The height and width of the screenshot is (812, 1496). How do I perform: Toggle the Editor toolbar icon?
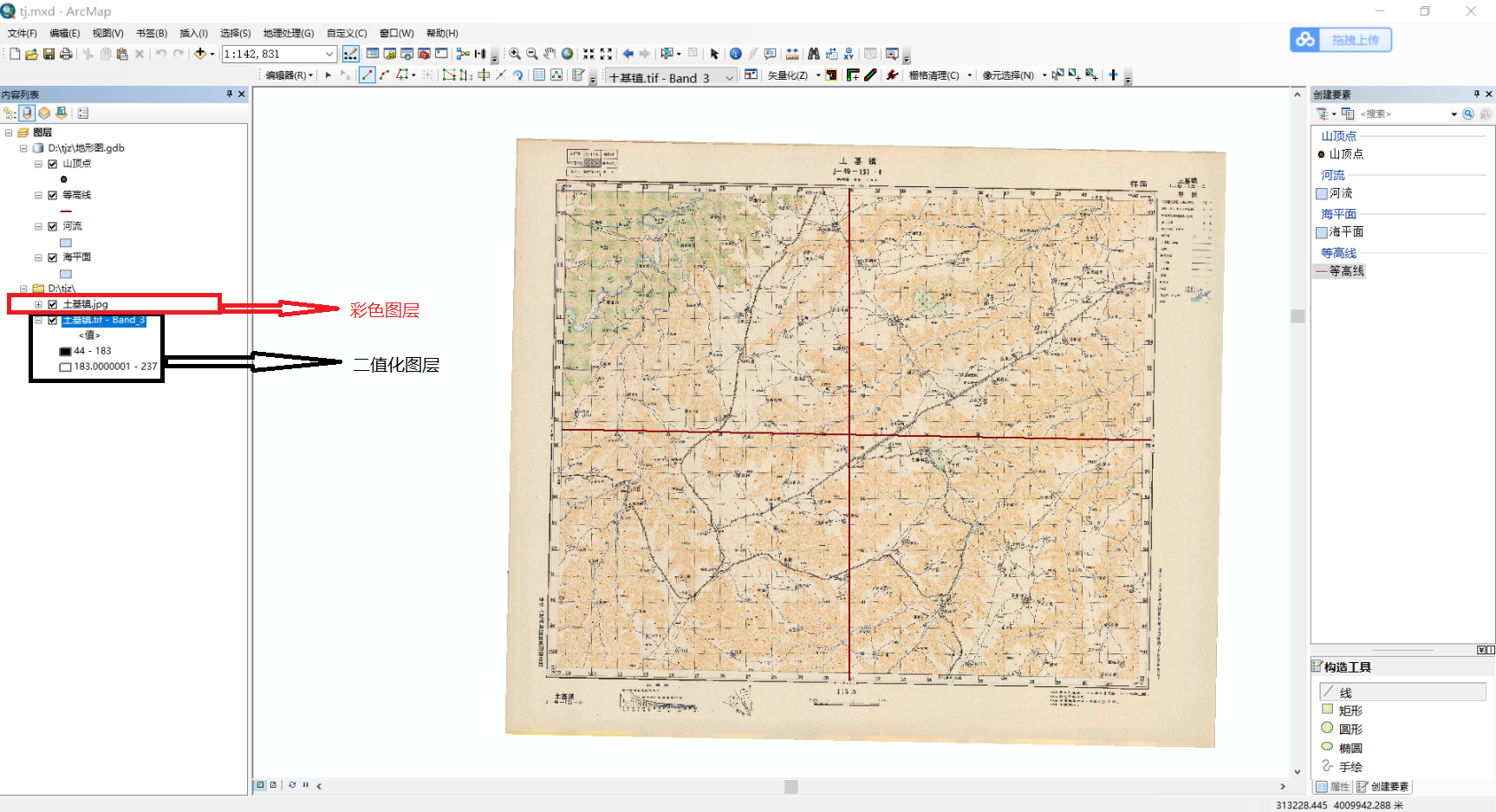pyautogui.click(x=350, y=54)
